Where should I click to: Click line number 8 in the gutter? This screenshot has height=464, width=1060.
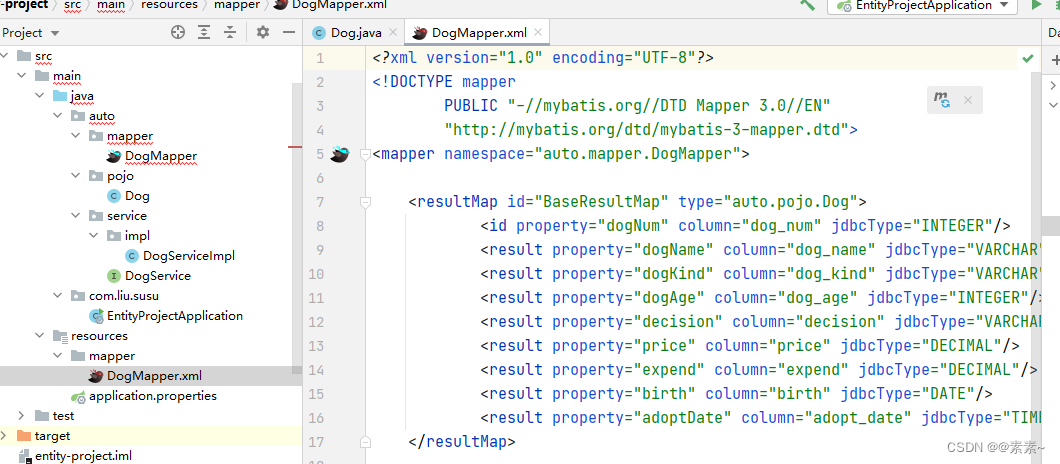coord(320,226)
